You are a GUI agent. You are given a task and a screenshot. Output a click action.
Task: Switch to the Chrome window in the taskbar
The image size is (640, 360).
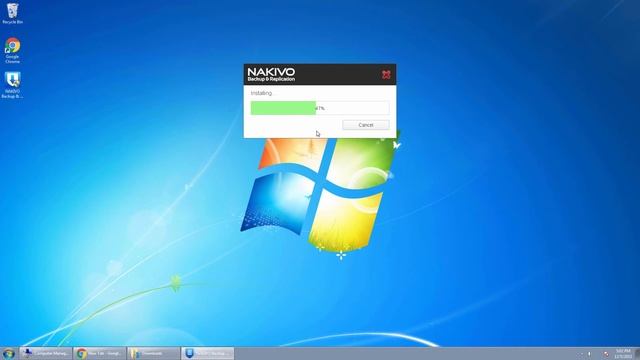point(100,353)
